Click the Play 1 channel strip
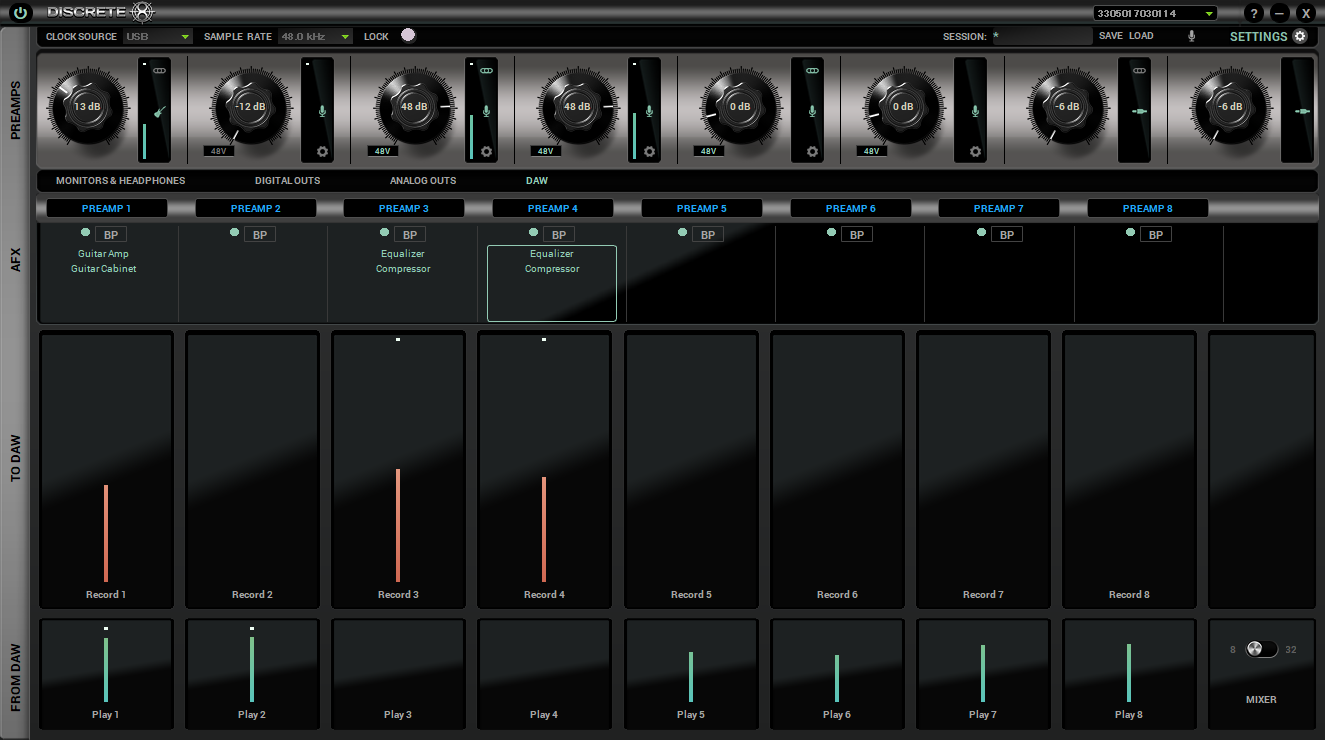The width and height of the screenshot is (1325, 740). tap(106, 675)
